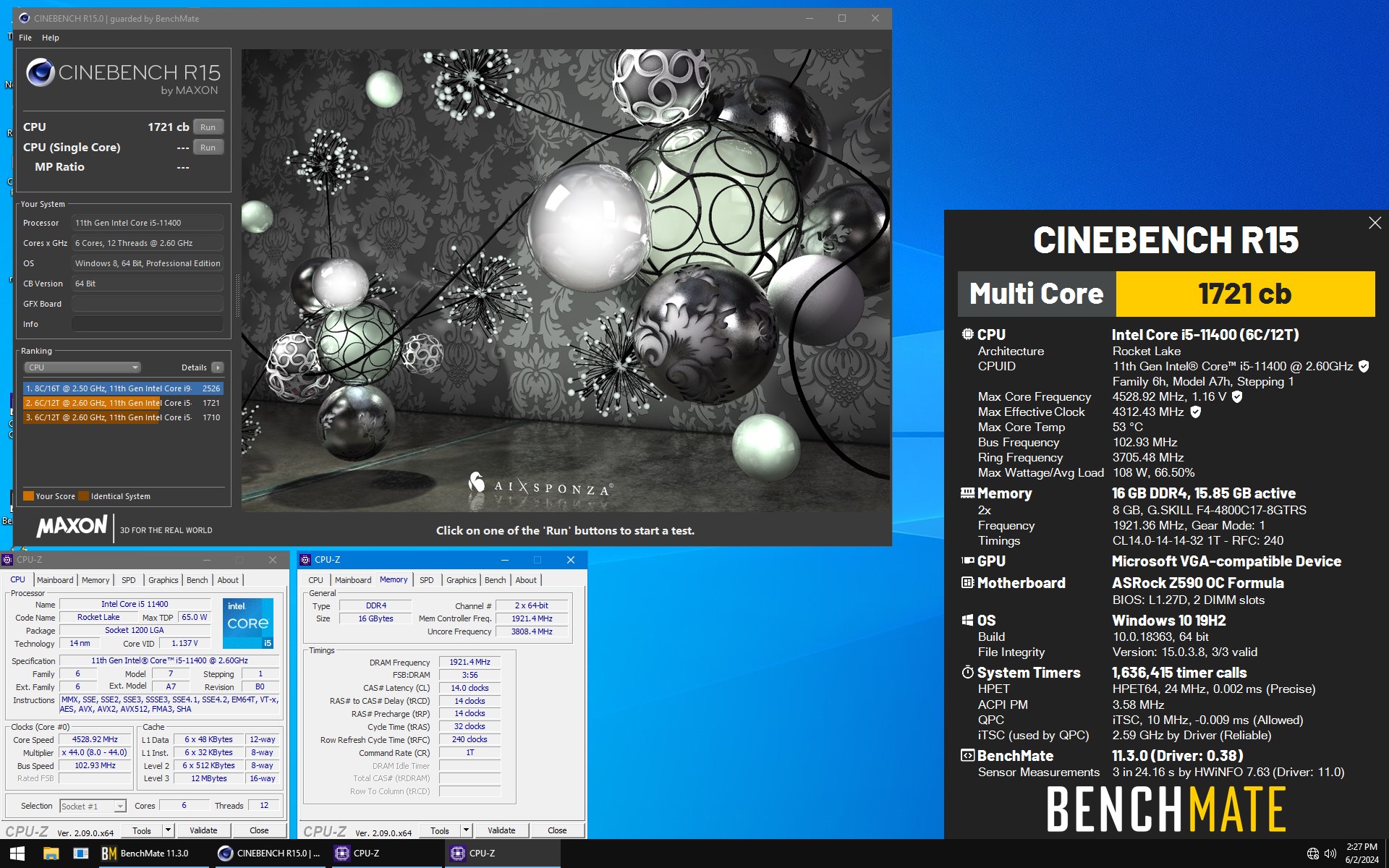Click verified shield next to CPUID string

click(x=1364, y=366)
